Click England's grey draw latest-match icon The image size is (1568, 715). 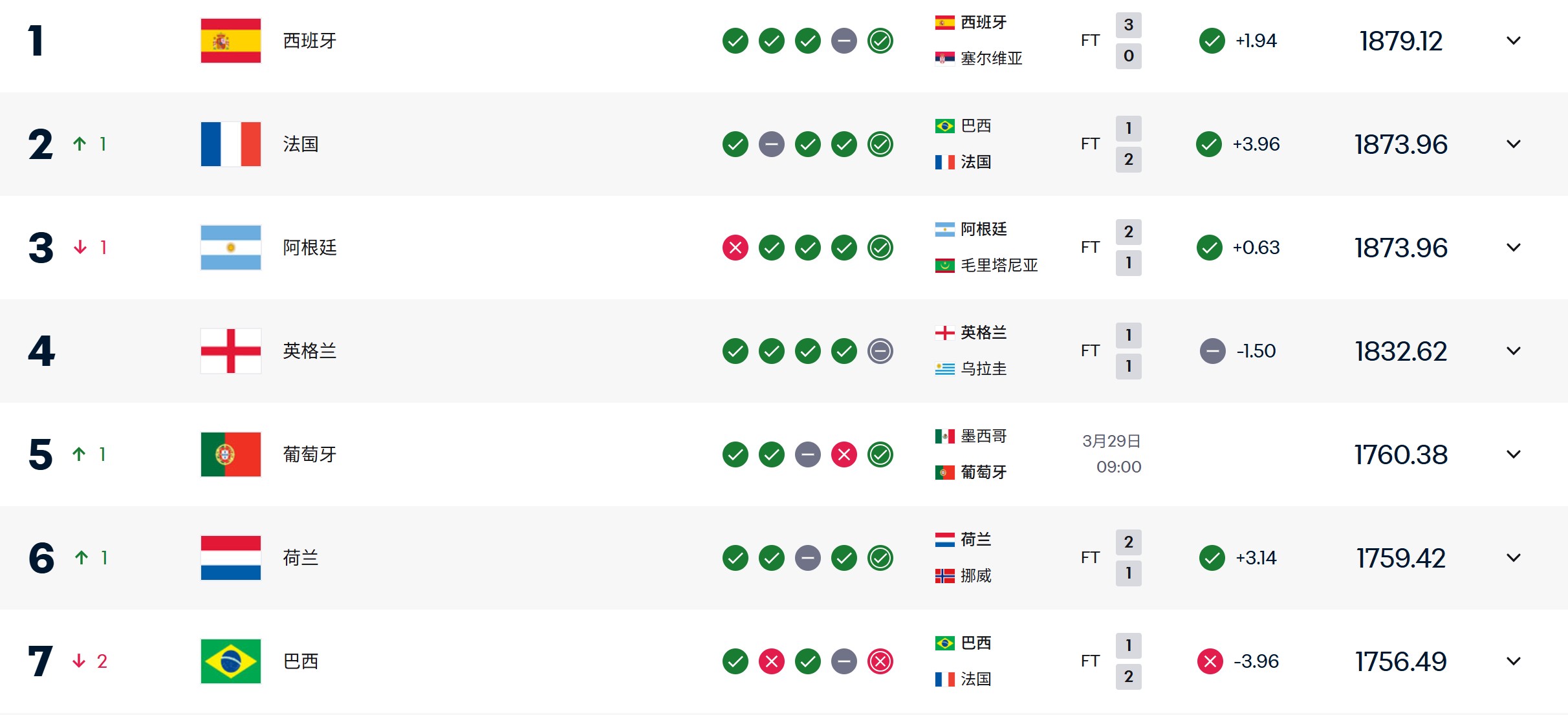(x=880, y=351)
